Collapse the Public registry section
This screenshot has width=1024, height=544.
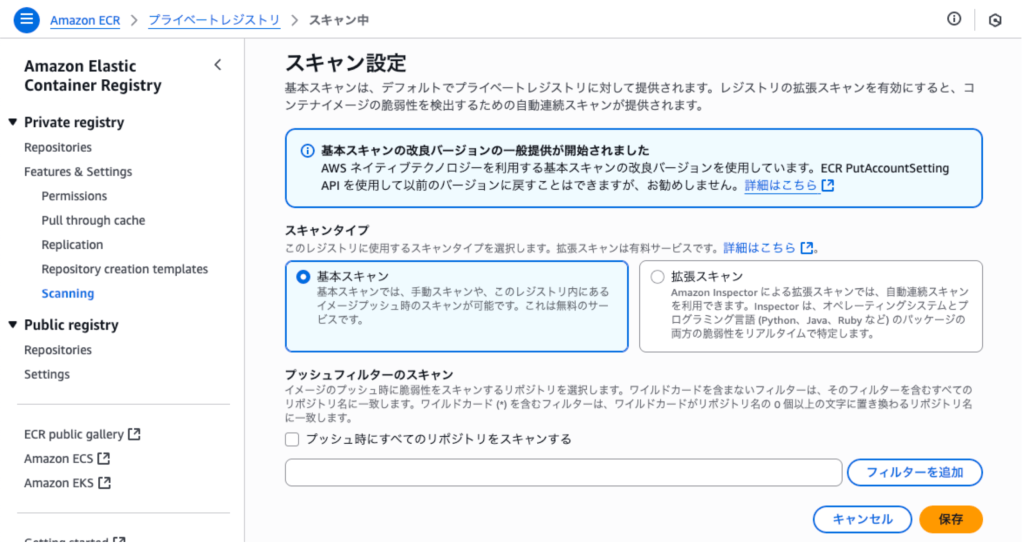point(13,325)
